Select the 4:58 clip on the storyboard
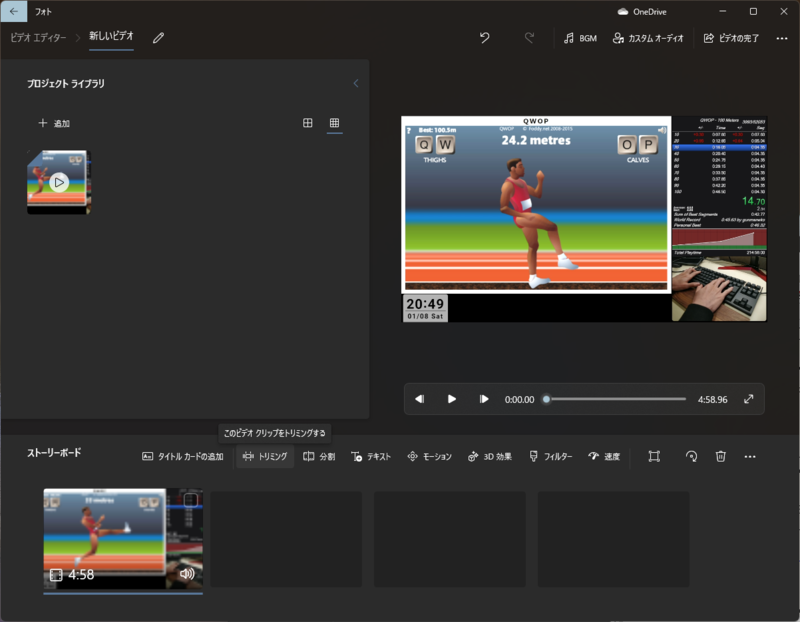Image resolution: width=800 pixels, height=622 pixels. click(x=123, y=539)
